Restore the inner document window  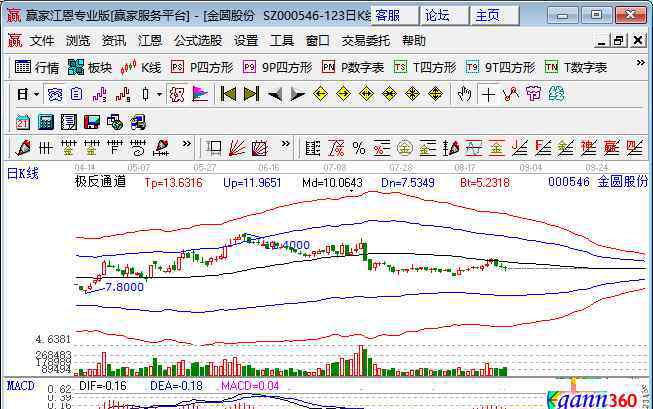(619, 40)
